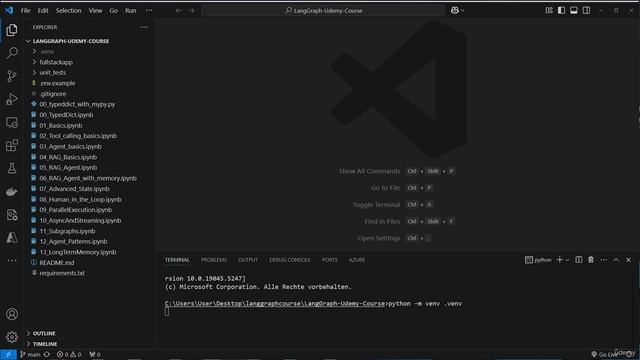Image resolution: width=640 pixels, height=360 pixels.
Task: Open Explorer views and more actions
Action: point(144,27)
